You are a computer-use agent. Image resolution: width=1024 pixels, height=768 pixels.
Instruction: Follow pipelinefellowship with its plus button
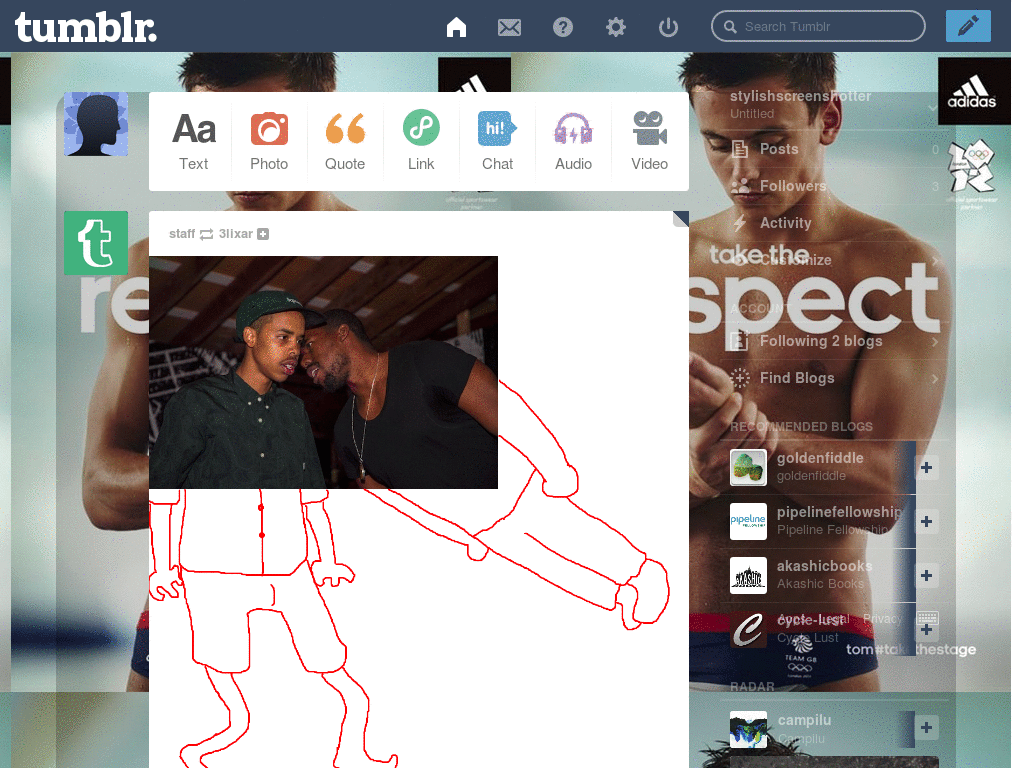click(925, 521)
